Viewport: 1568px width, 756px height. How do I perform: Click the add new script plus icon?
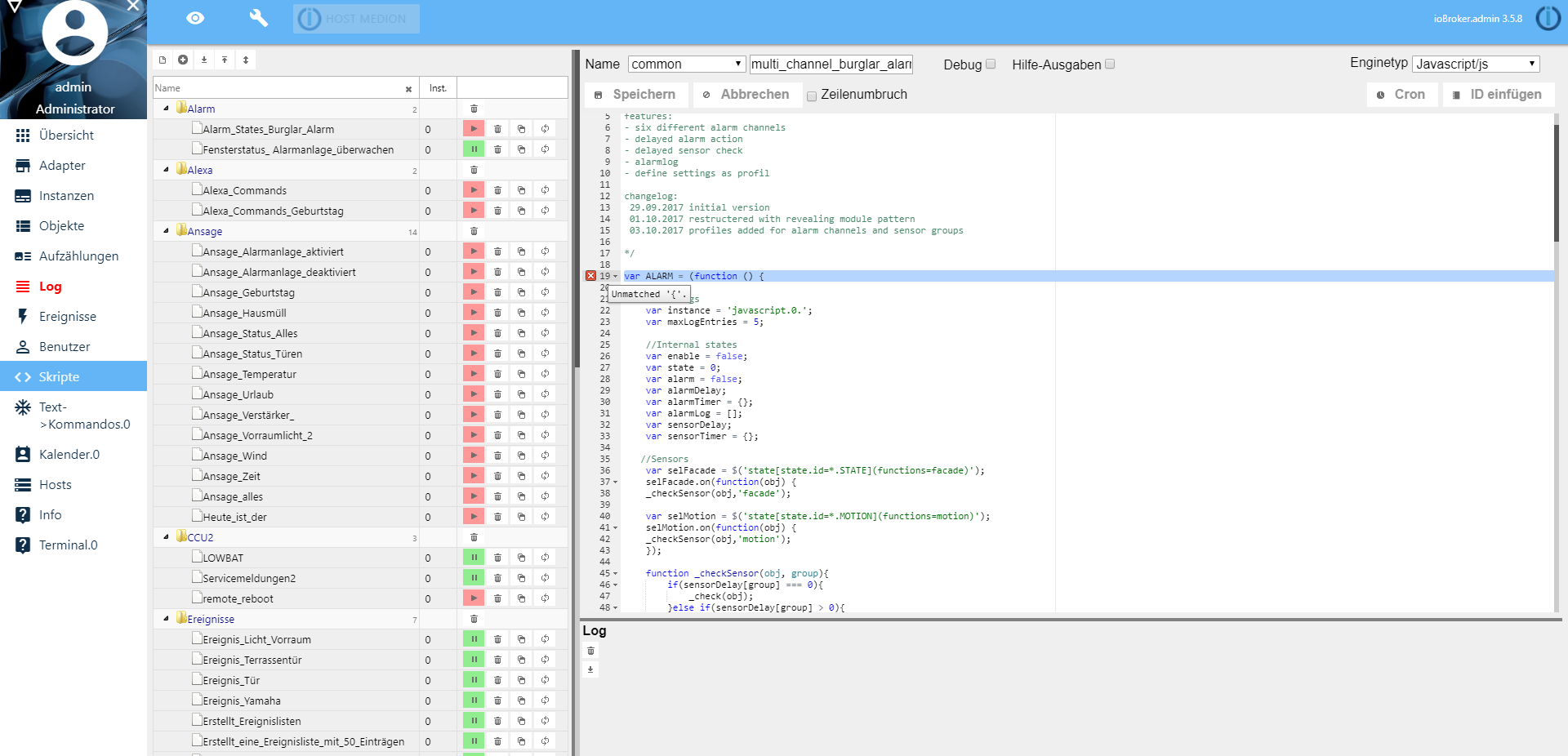(183, 60)
